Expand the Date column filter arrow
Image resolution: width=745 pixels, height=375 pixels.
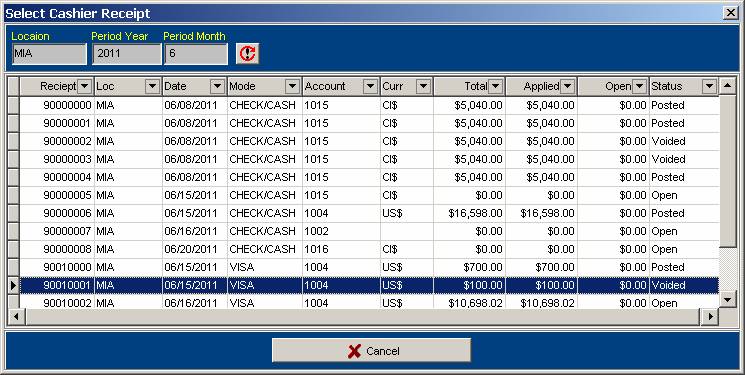[217, 86]
